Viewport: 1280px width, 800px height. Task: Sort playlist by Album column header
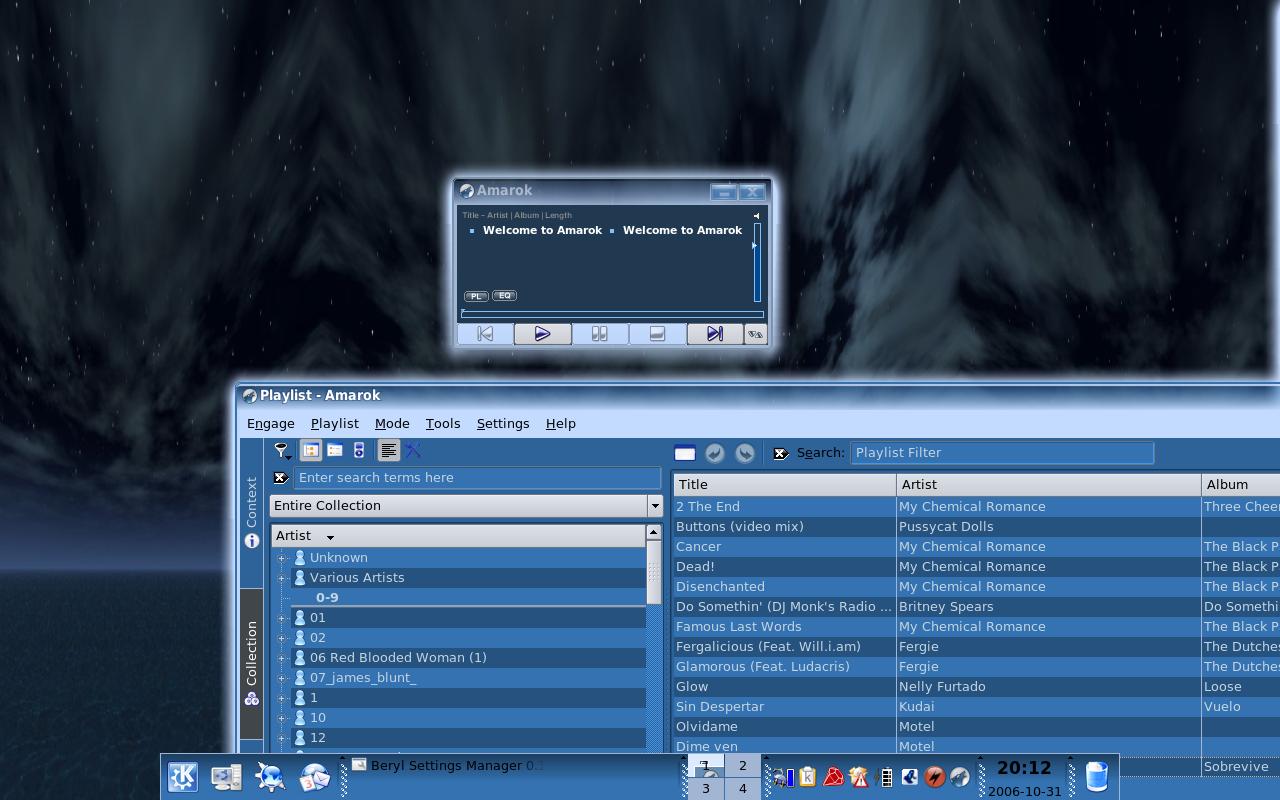(x=1241, y=484)
